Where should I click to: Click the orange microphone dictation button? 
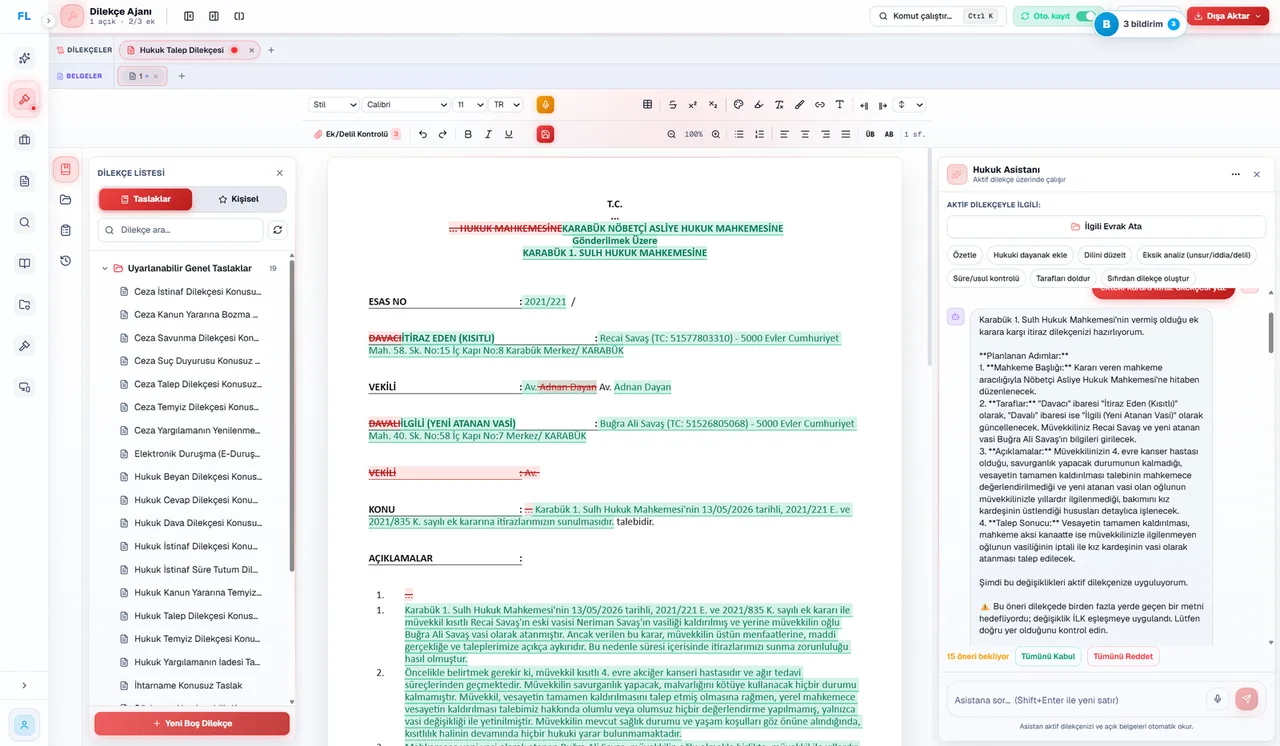[x=545, y=105]
